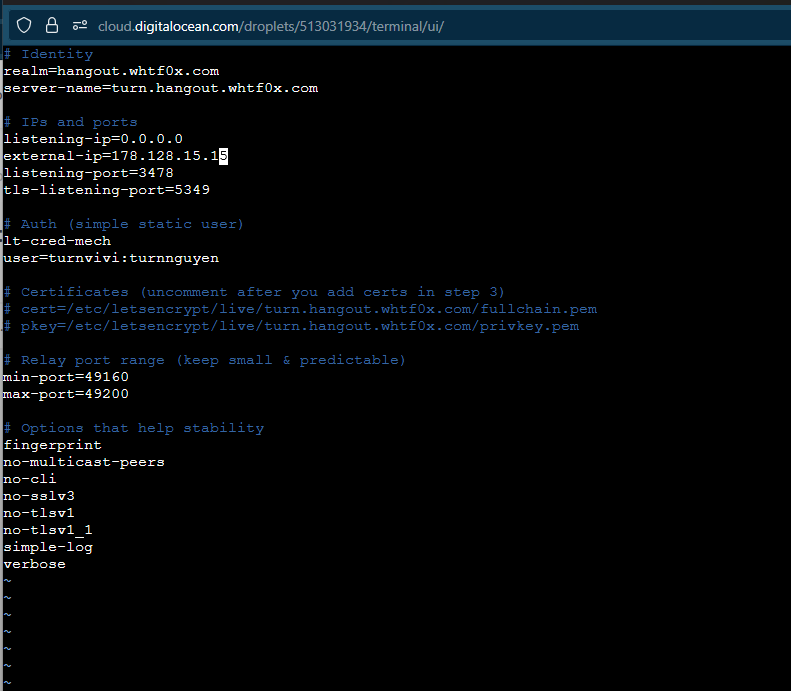Screen dimensions: 791x691
Task: Click the padlock site security icon
Action: point(51,25)
